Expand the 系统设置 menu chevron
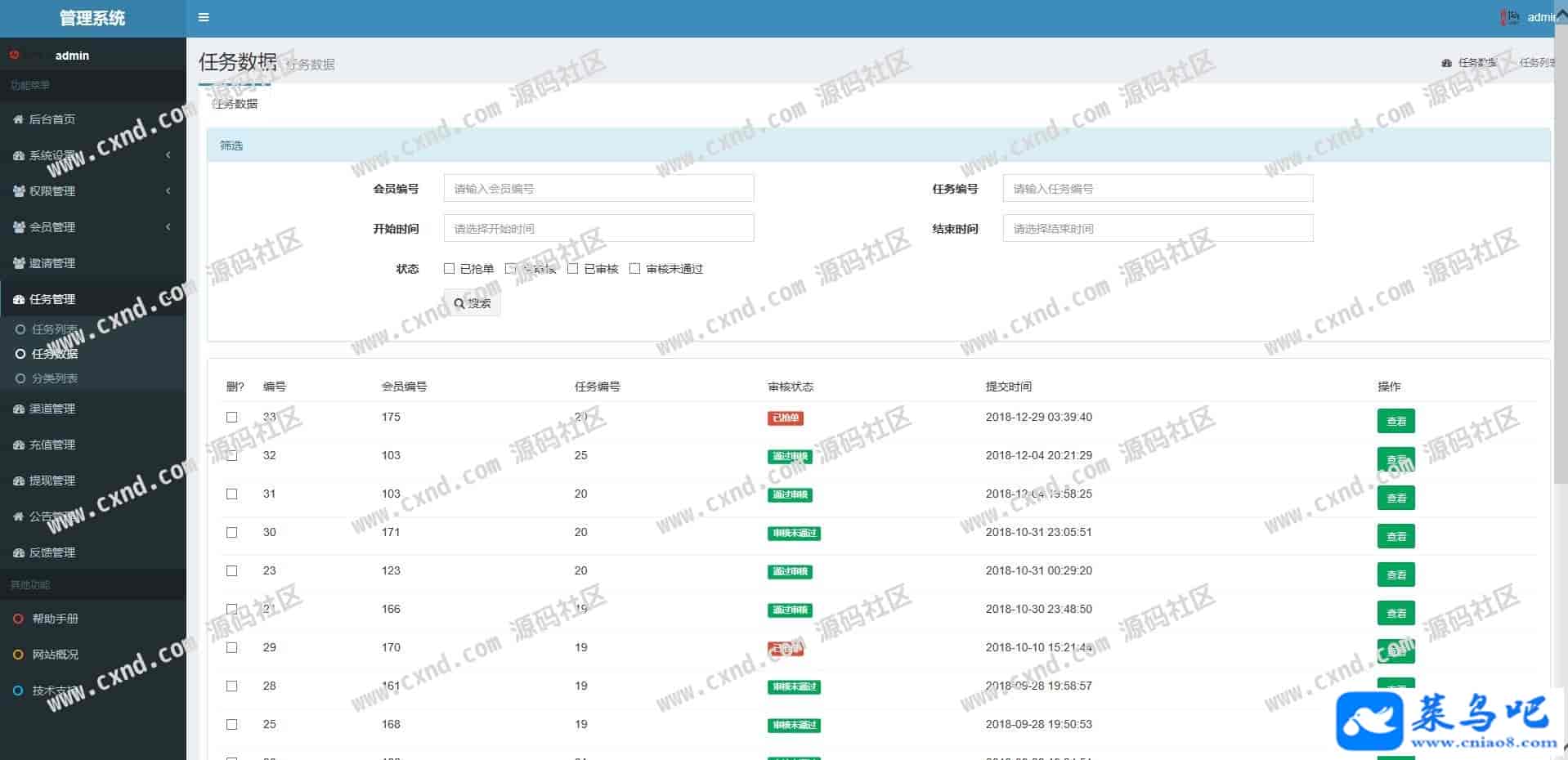1568x760 pixels. click(x=168, y=155)
